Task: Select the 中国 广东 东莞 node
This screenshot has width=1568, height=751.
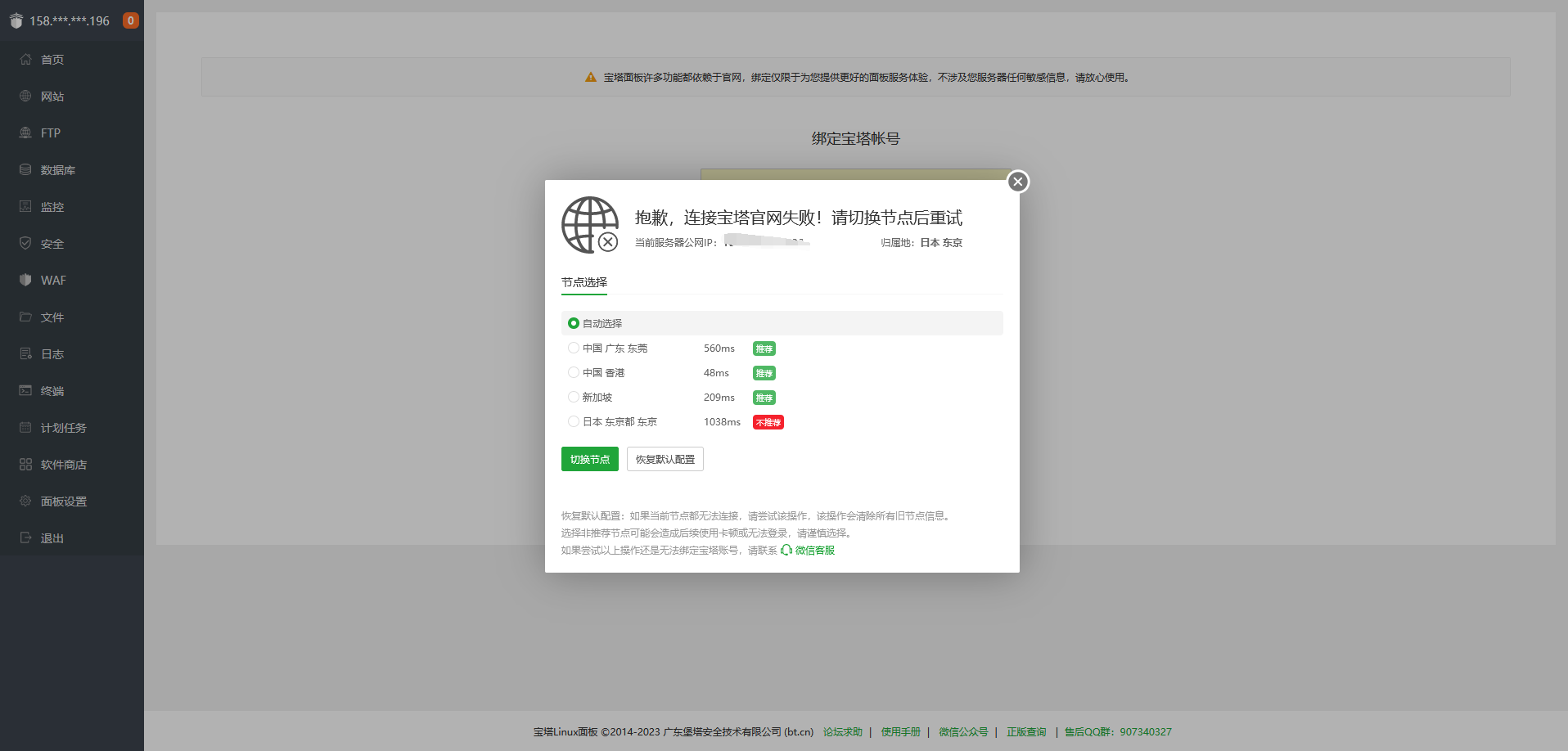Action: click(x=574, y=348)
